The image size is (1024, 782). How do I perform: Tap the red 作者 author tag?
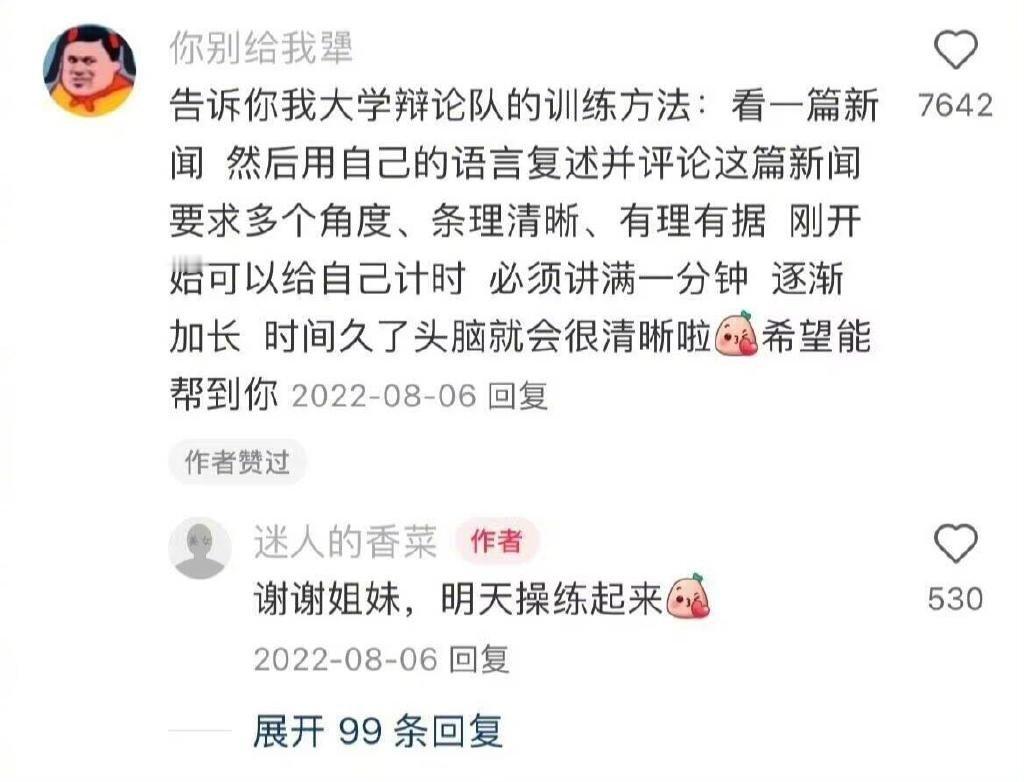(x=496, y=541)
